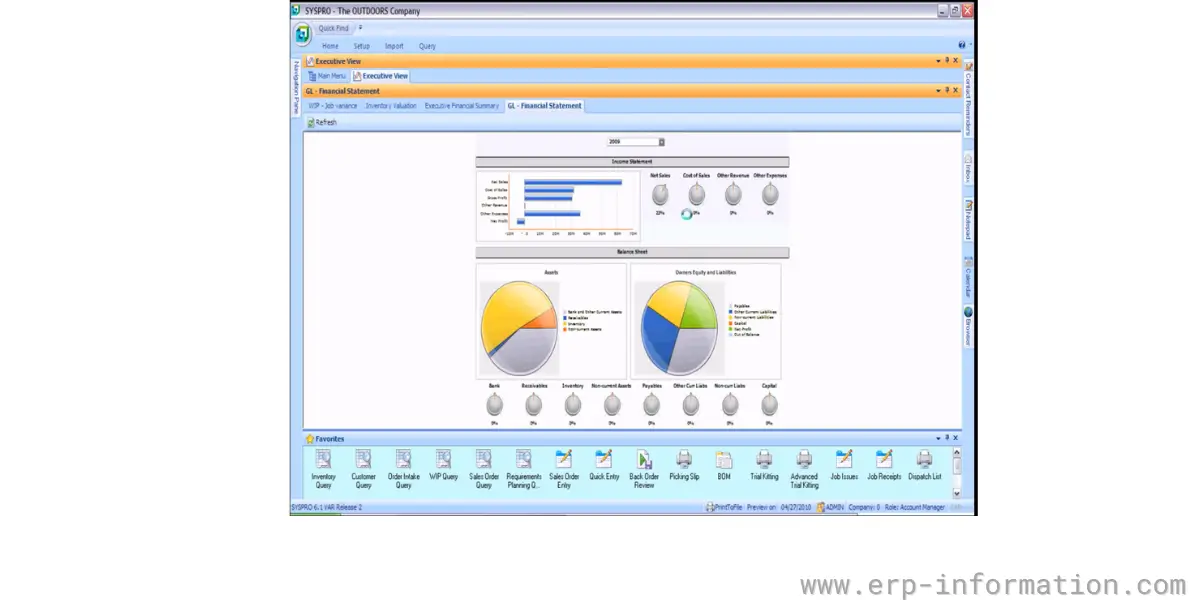Image resolution: width=1200 pixels, height=600 pixels.
Task: Open the Customize Quick Access Toolbar arrow
Action: pos(360,28)
